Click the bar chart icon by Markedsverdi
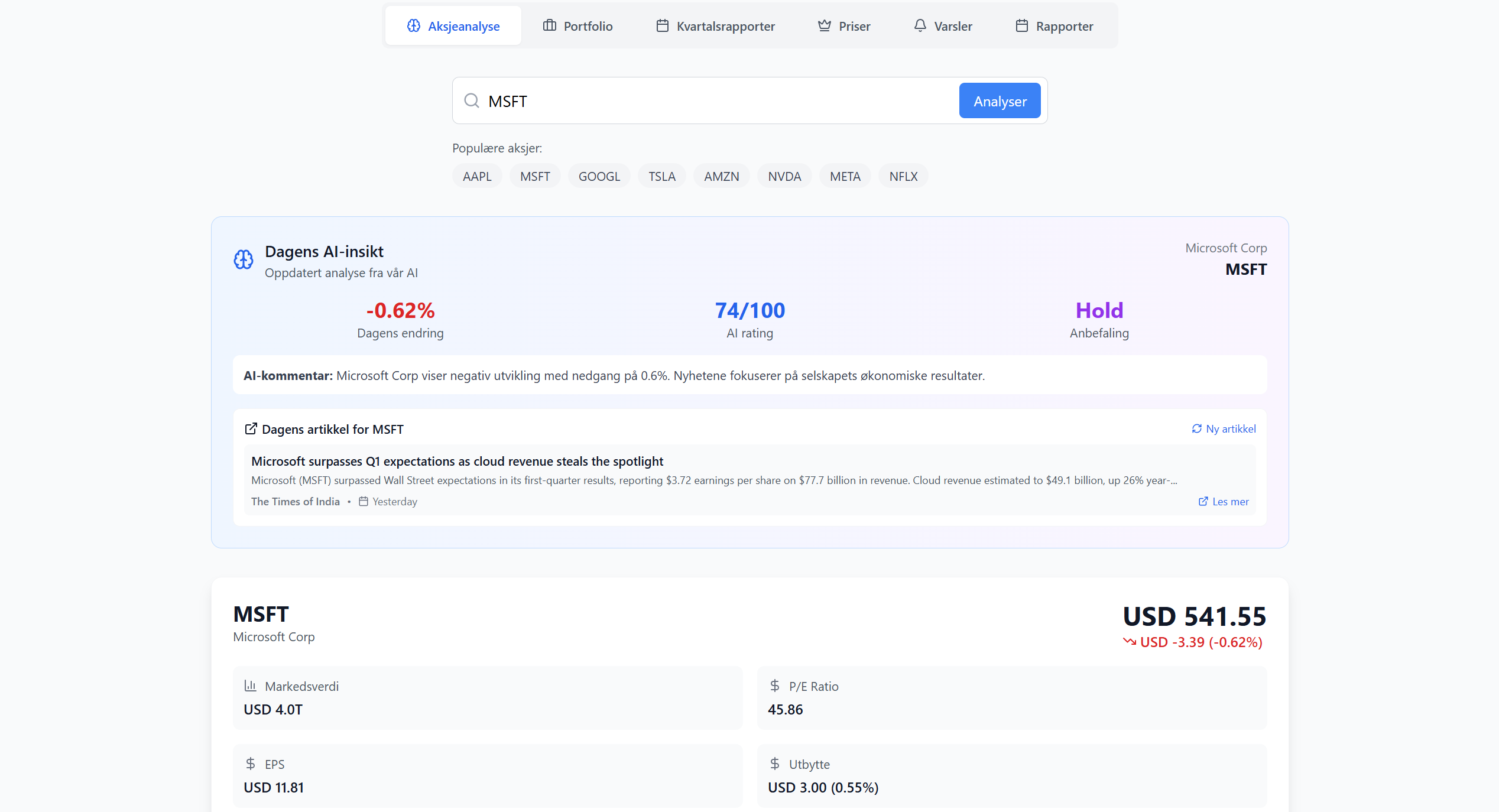 point(250,686)
